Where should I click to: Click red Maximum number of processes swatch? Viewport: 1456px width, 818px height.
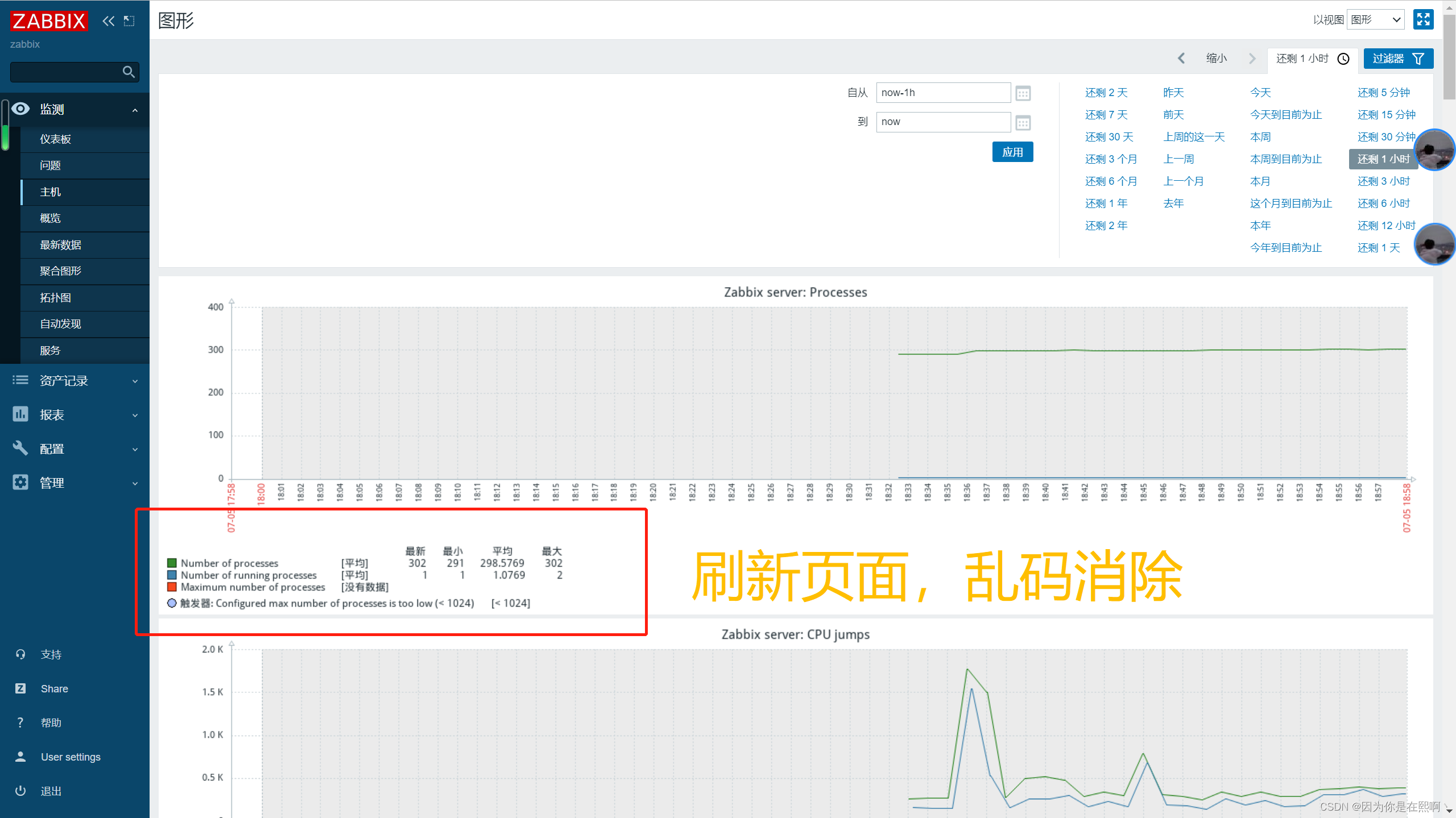(x=172, y=587)
